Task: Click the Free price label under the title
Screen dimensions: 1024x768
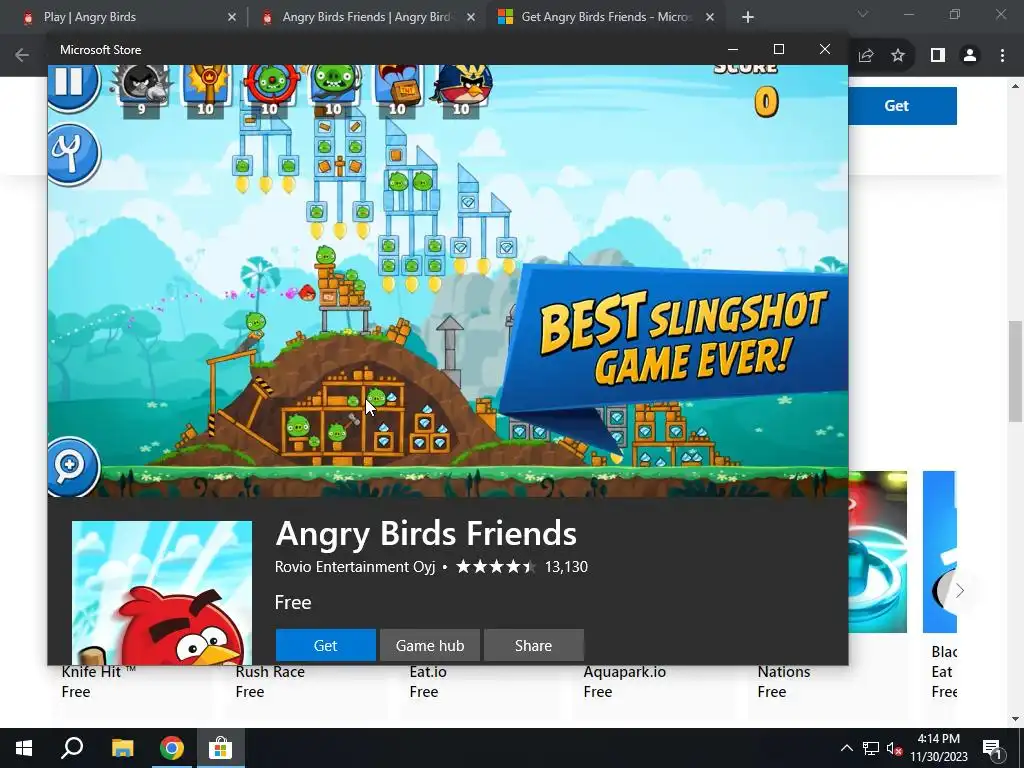Action: [x=293, y=602]
